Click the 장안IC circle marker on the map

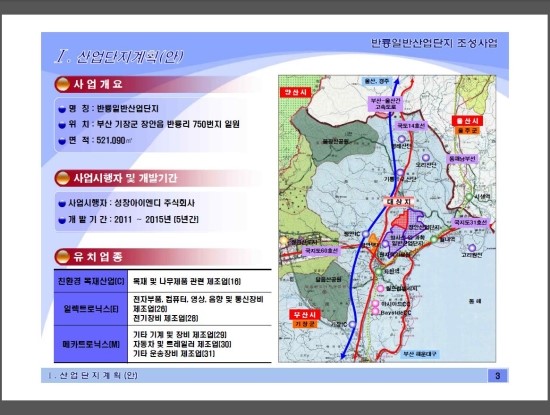click(x=366, y=234)
